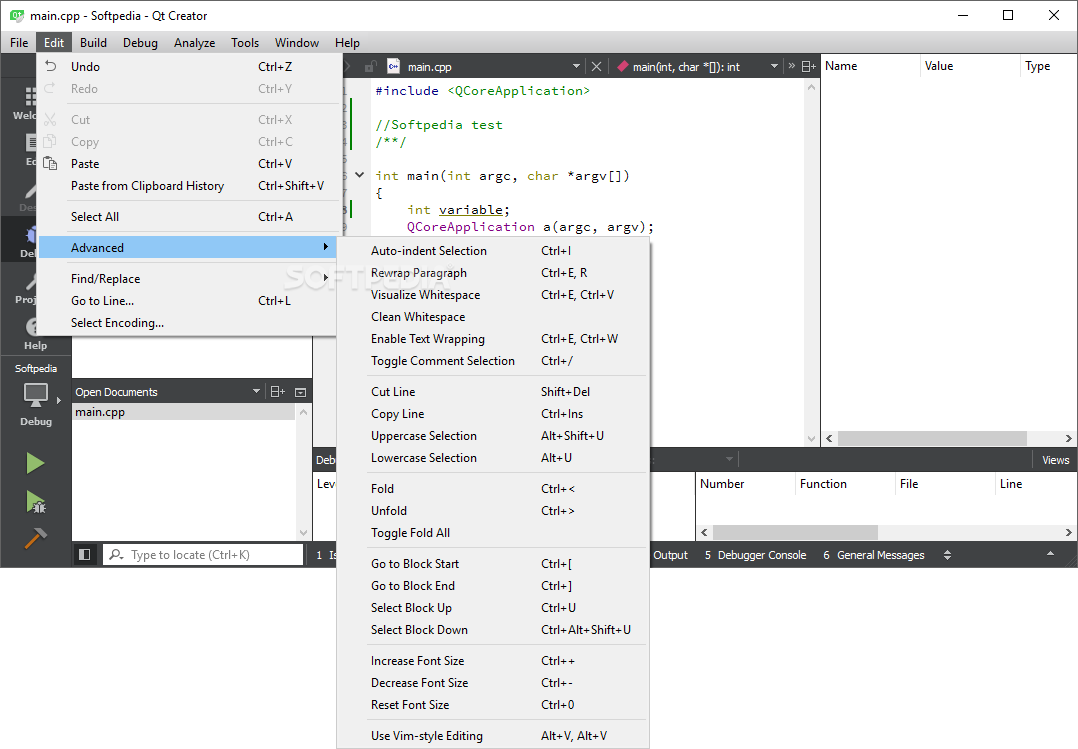This screenshot has width=1078, height=749.
Task: Toggle Use Vim-style Editing
Action: [x=493, y=736]
